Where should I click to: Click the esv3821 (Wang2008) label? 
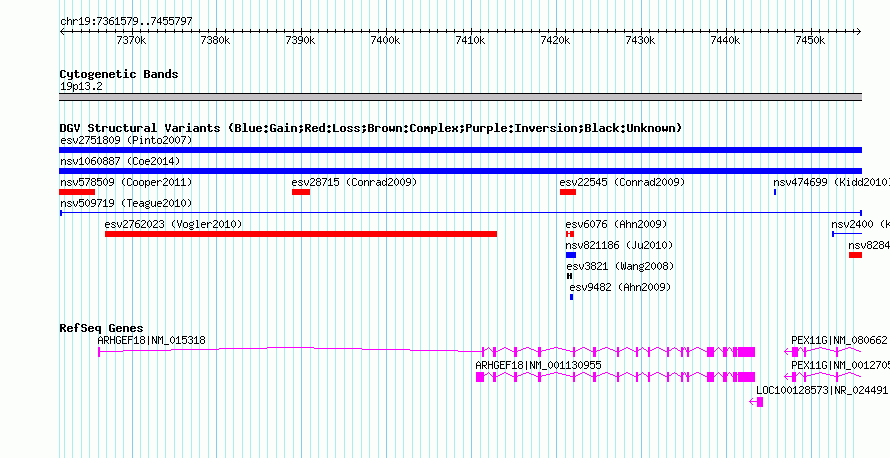point(620,266)
